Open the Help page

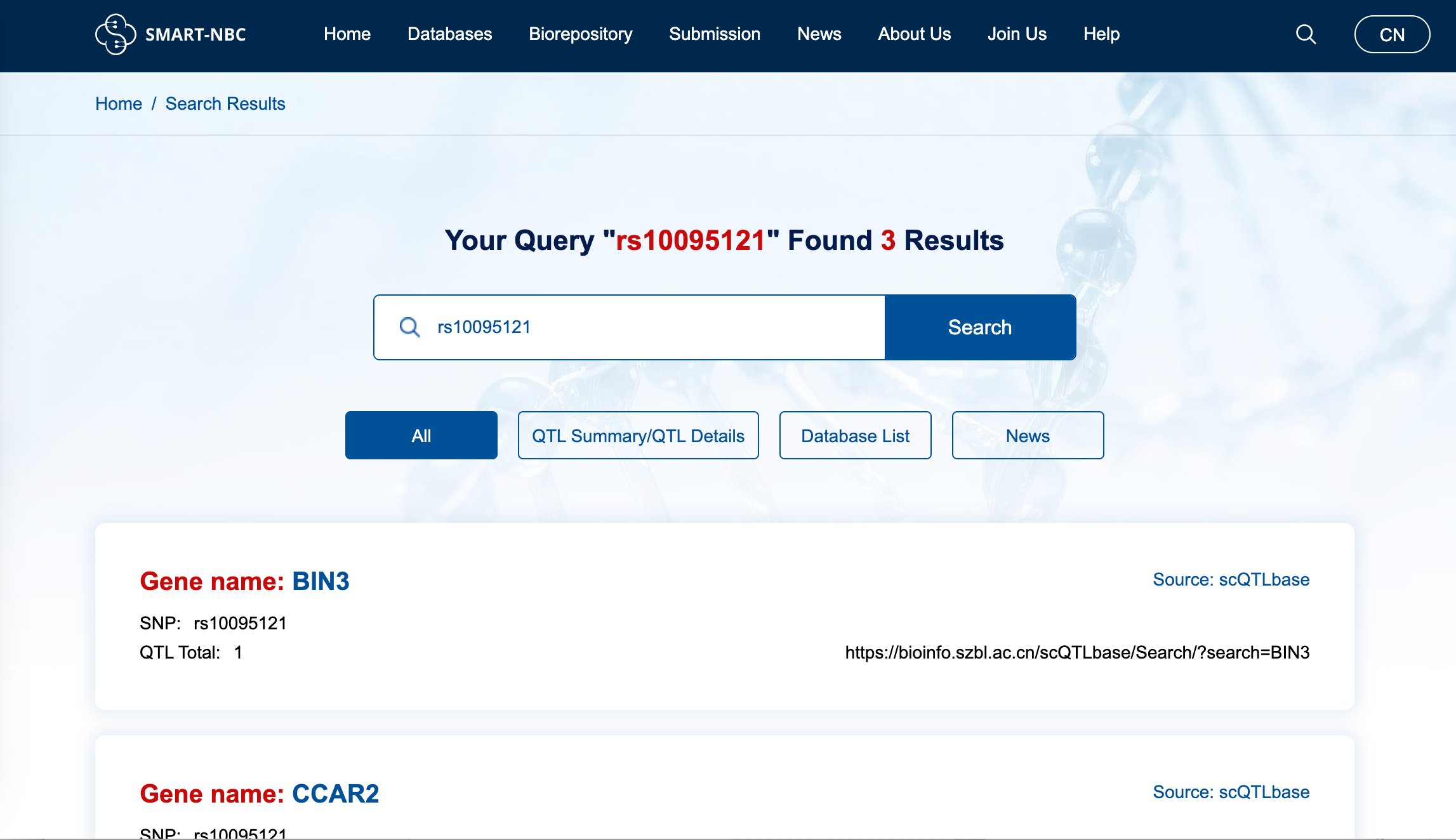pos(1101,34)
